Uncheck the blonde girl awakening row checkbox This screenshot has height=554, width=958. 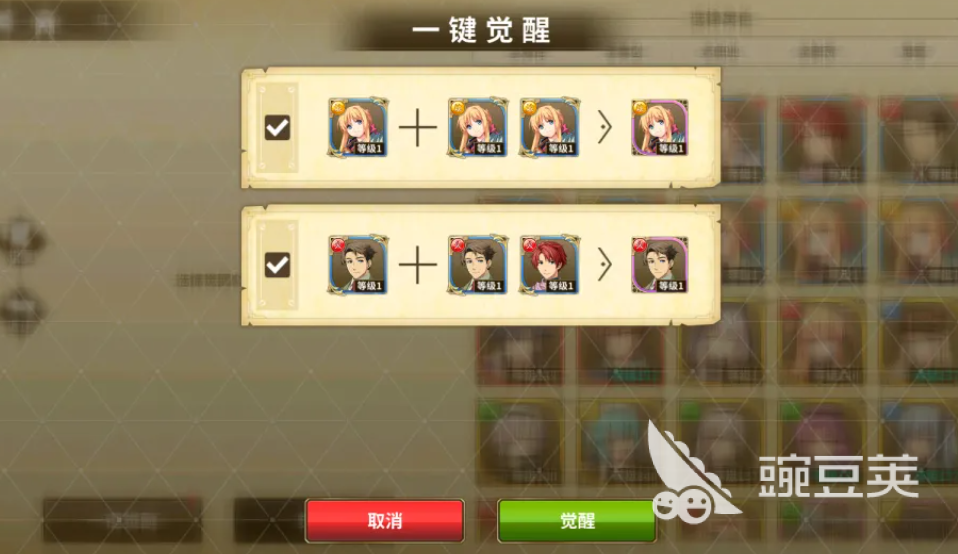[x=277, y=128]
